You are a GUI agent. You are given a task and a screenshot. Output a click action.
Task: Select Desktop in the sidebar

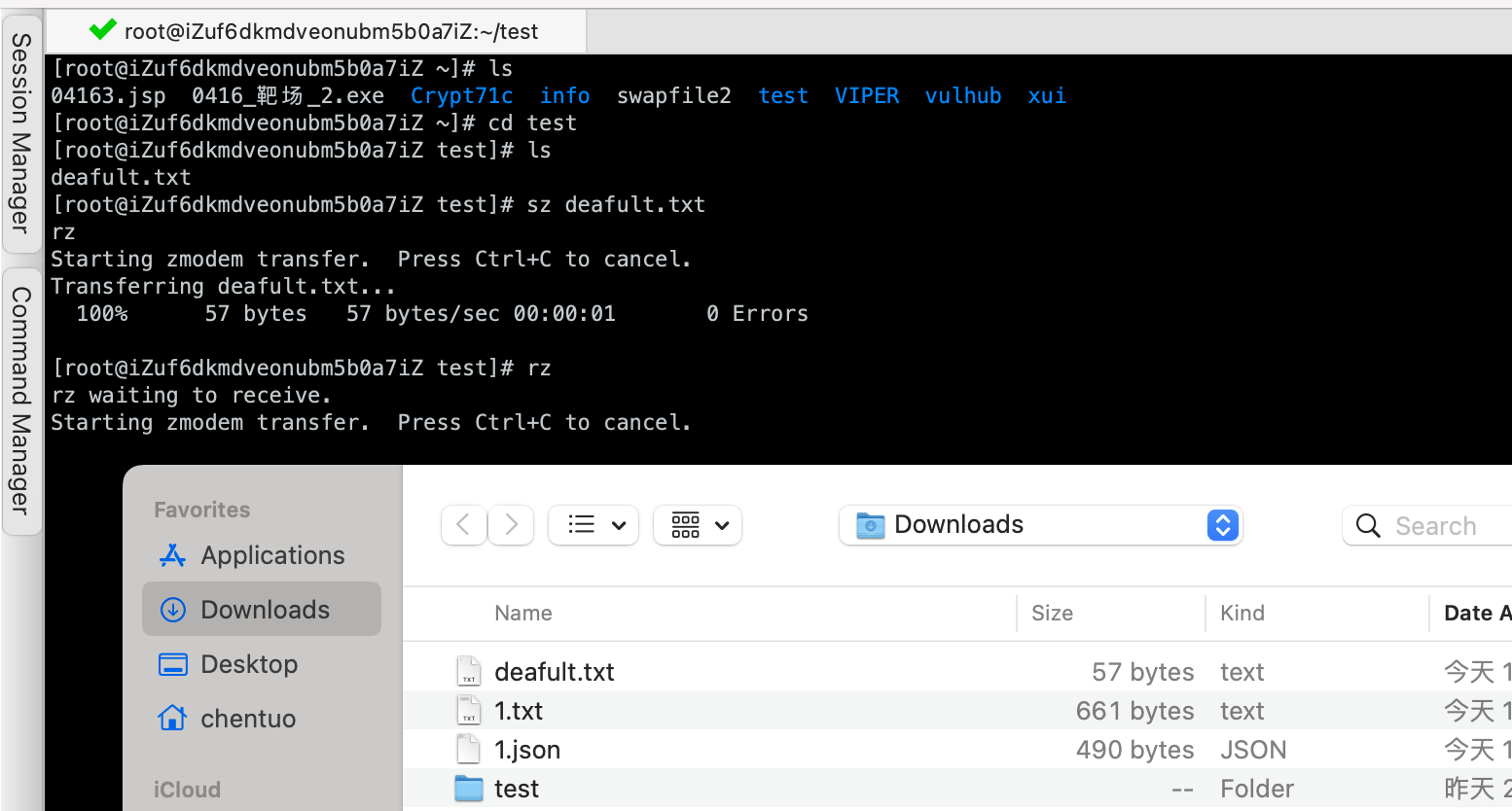248,664
